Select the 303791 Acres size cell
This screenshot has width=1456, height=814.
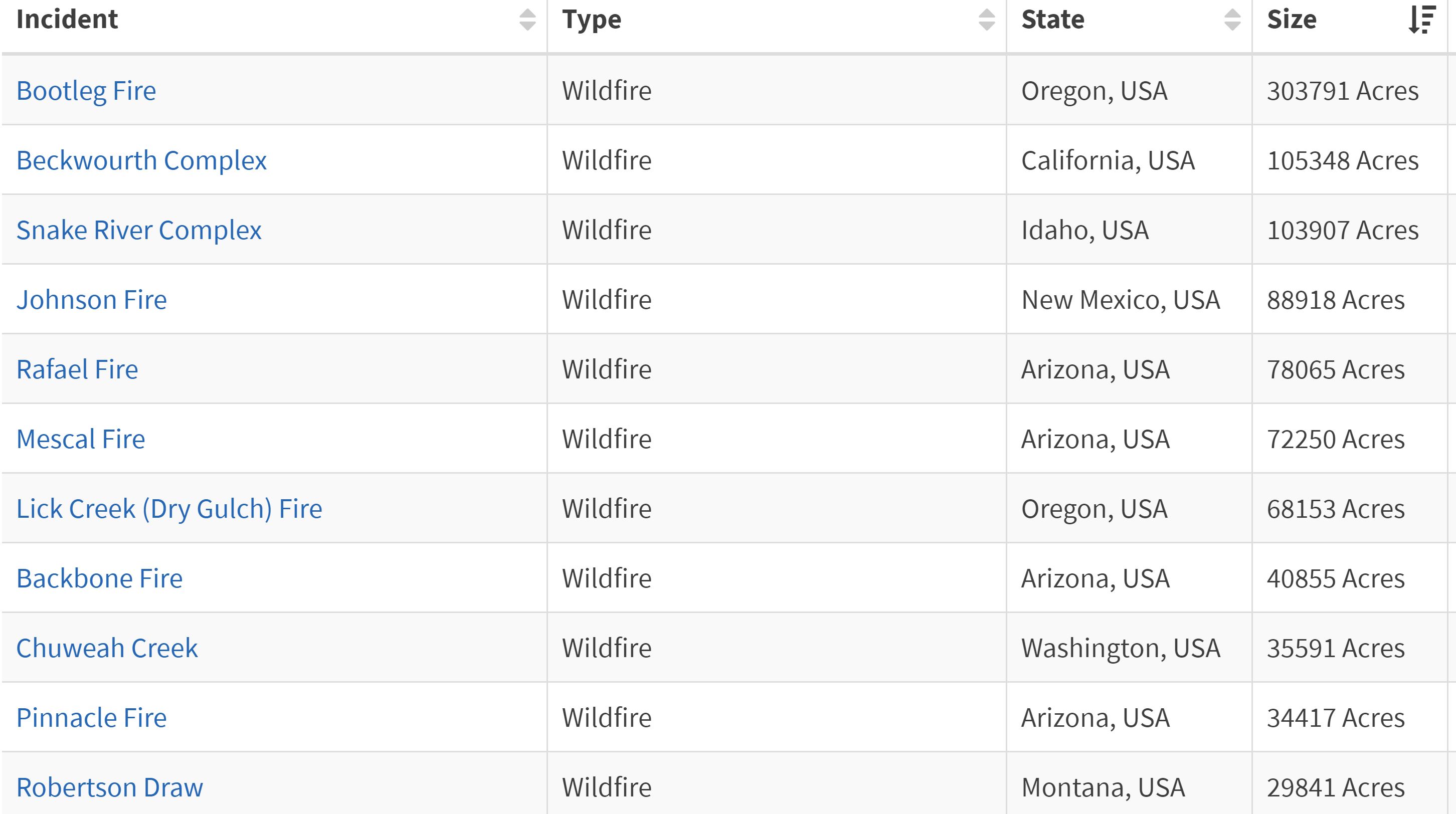click(x=1342, y=91)
